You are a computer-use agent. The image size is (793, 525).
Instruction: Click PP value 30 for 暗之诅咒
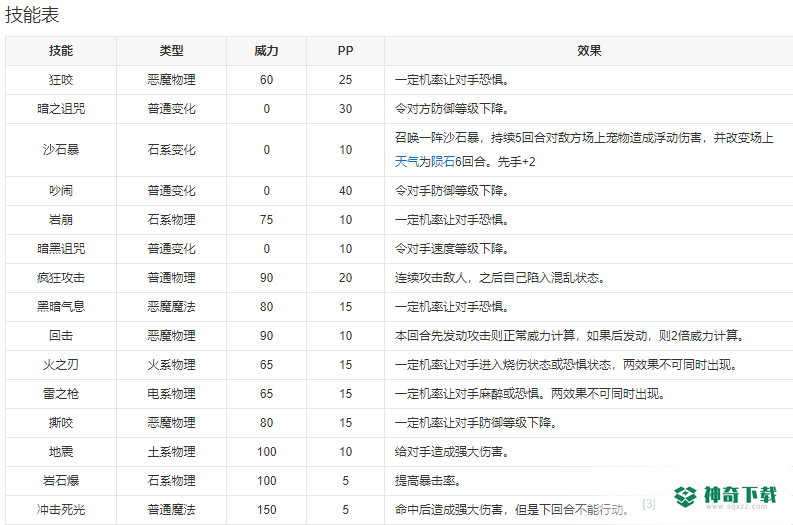(x=345, y=109)
